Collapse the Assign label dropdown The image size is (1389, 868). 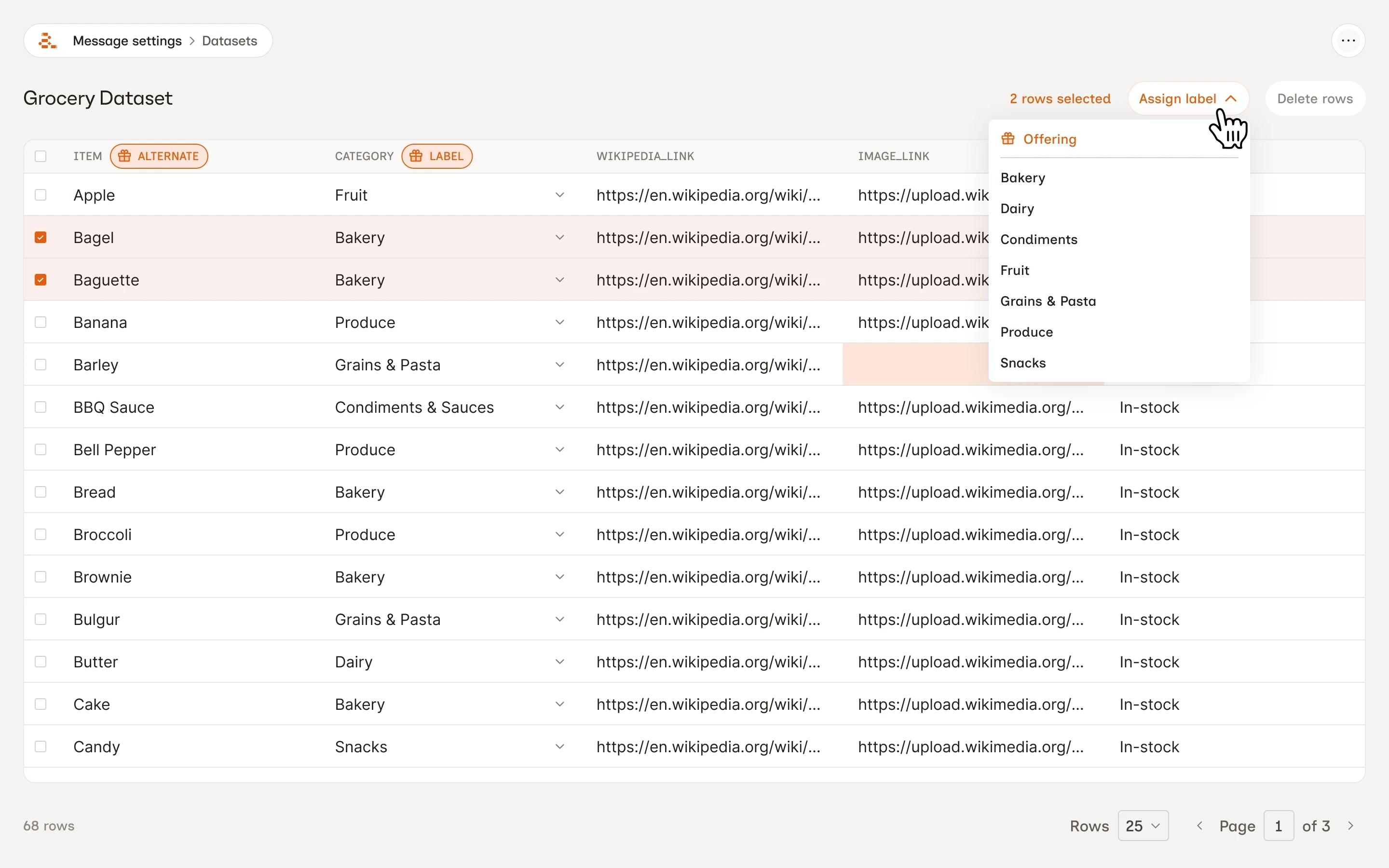(x=1187, y=99)
